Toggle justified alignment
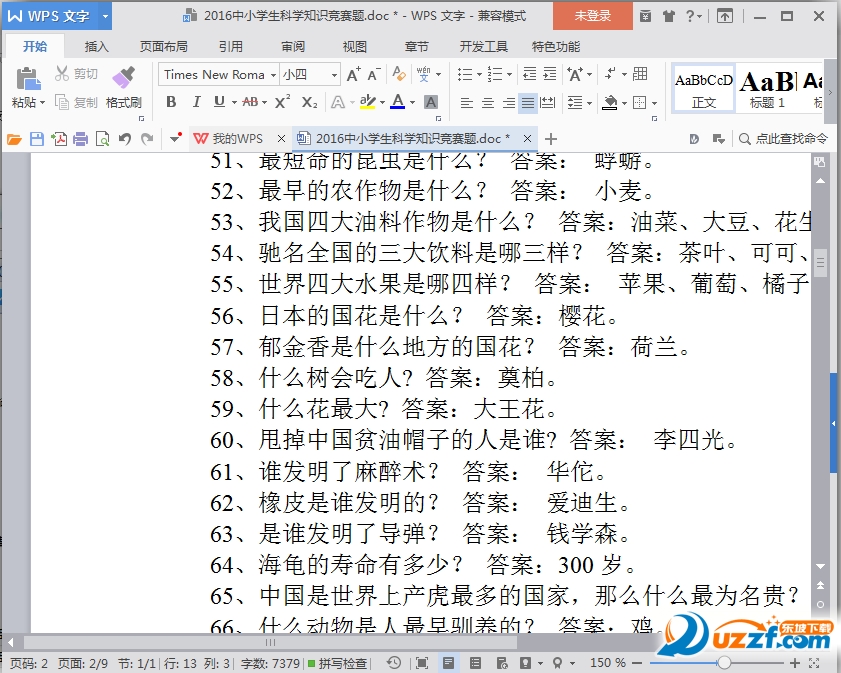This screenshot has height=673, width=841. coord(528,102)
